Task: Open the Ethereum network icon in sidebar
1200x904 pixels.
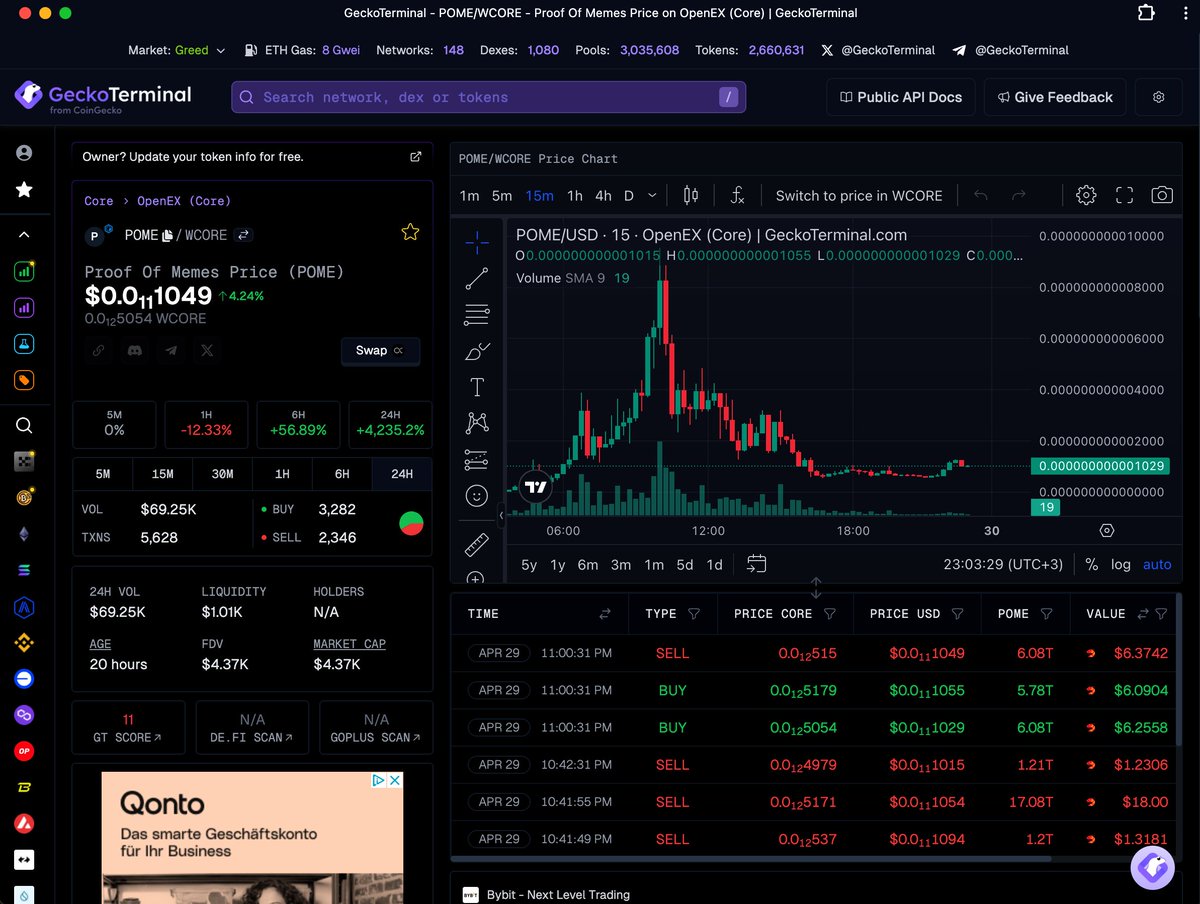Action: (24, 534)
